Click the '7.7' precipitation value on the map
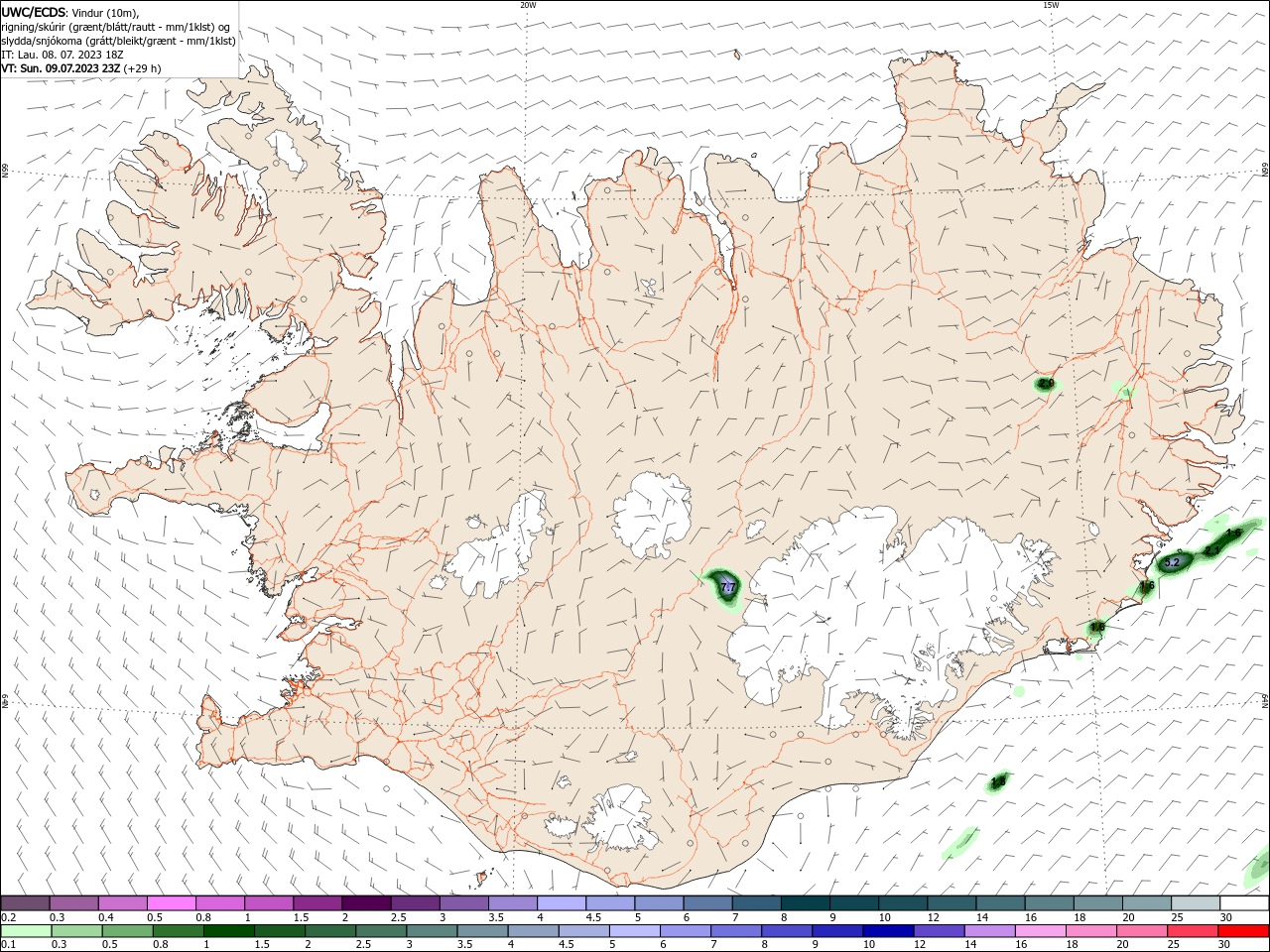Viewport: 1270px width, 952px height. pos(727,588)
